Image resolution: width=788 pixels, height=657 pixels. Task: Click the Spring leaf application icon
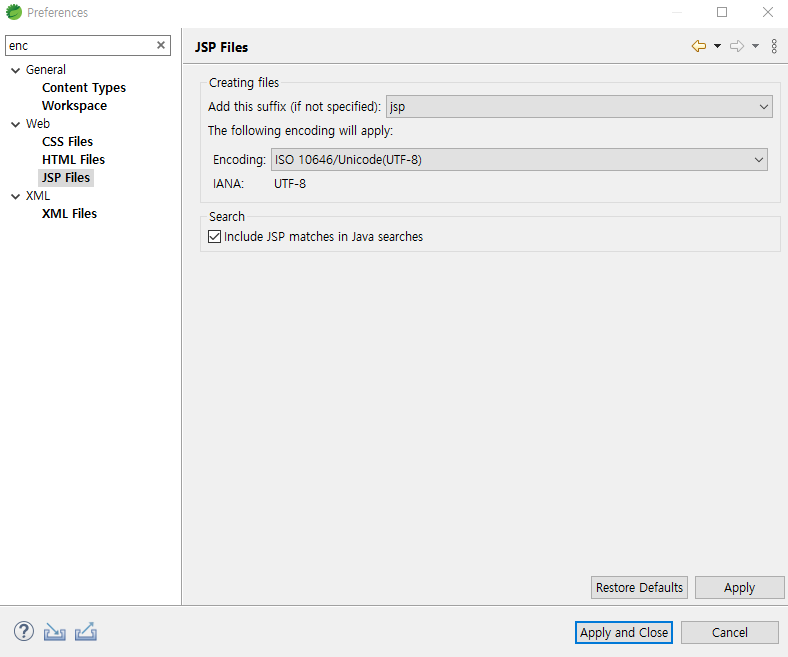pos(14,12)
